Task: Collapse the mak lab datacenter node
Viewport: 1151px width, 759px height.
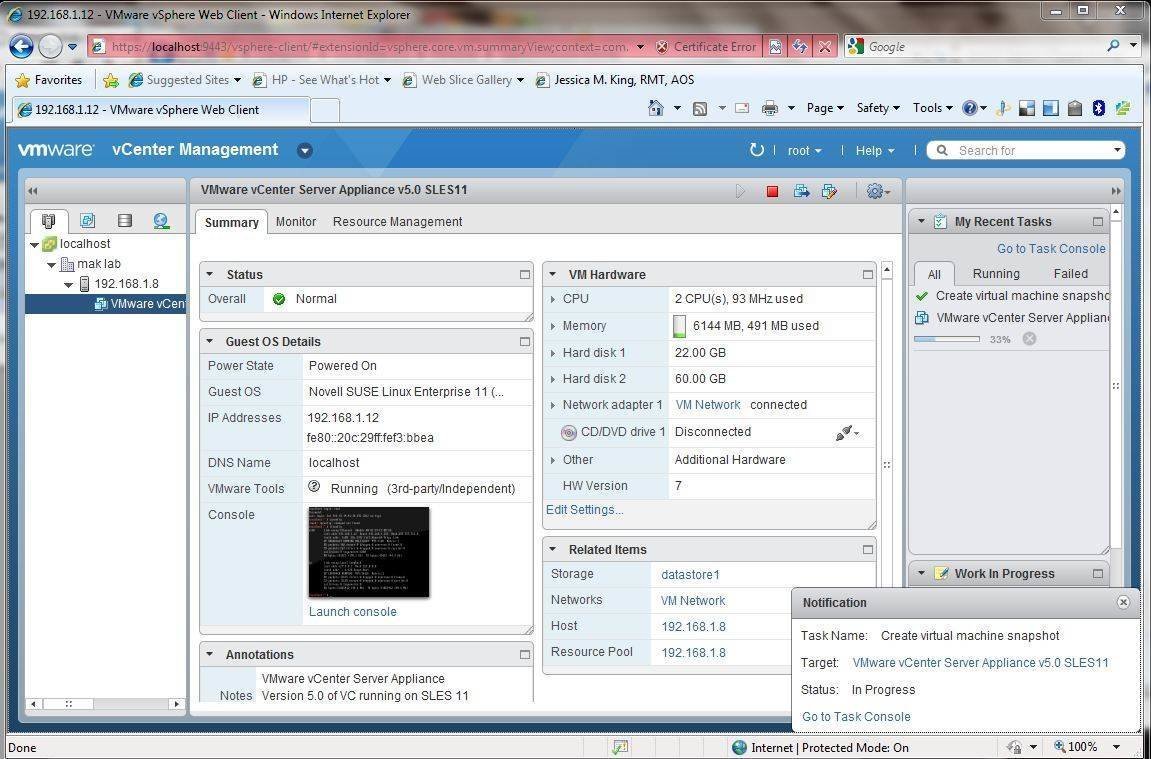Action: pyautogui.click(x=51, y=264)
